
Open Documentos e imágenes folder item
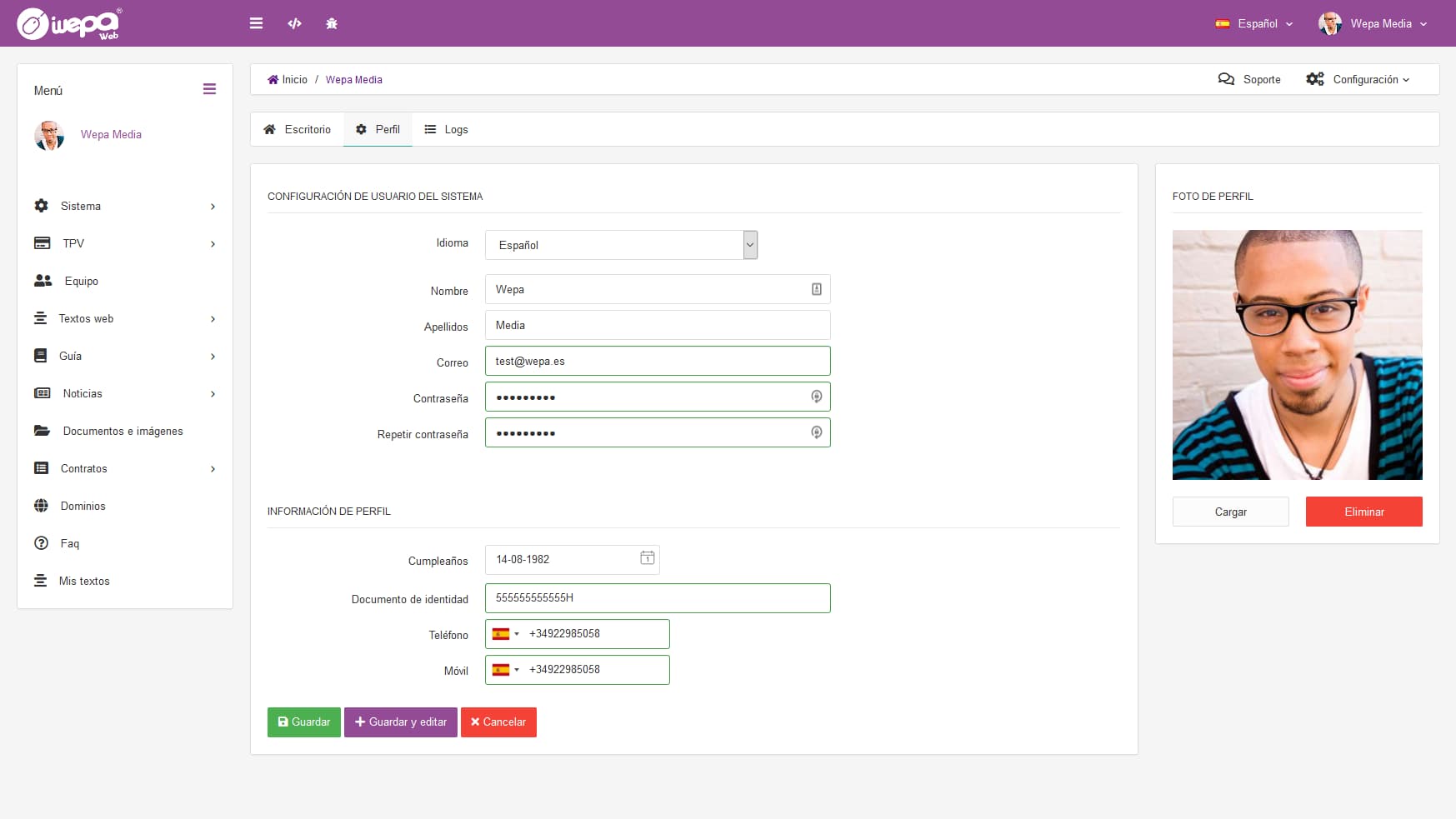[123, 431]
